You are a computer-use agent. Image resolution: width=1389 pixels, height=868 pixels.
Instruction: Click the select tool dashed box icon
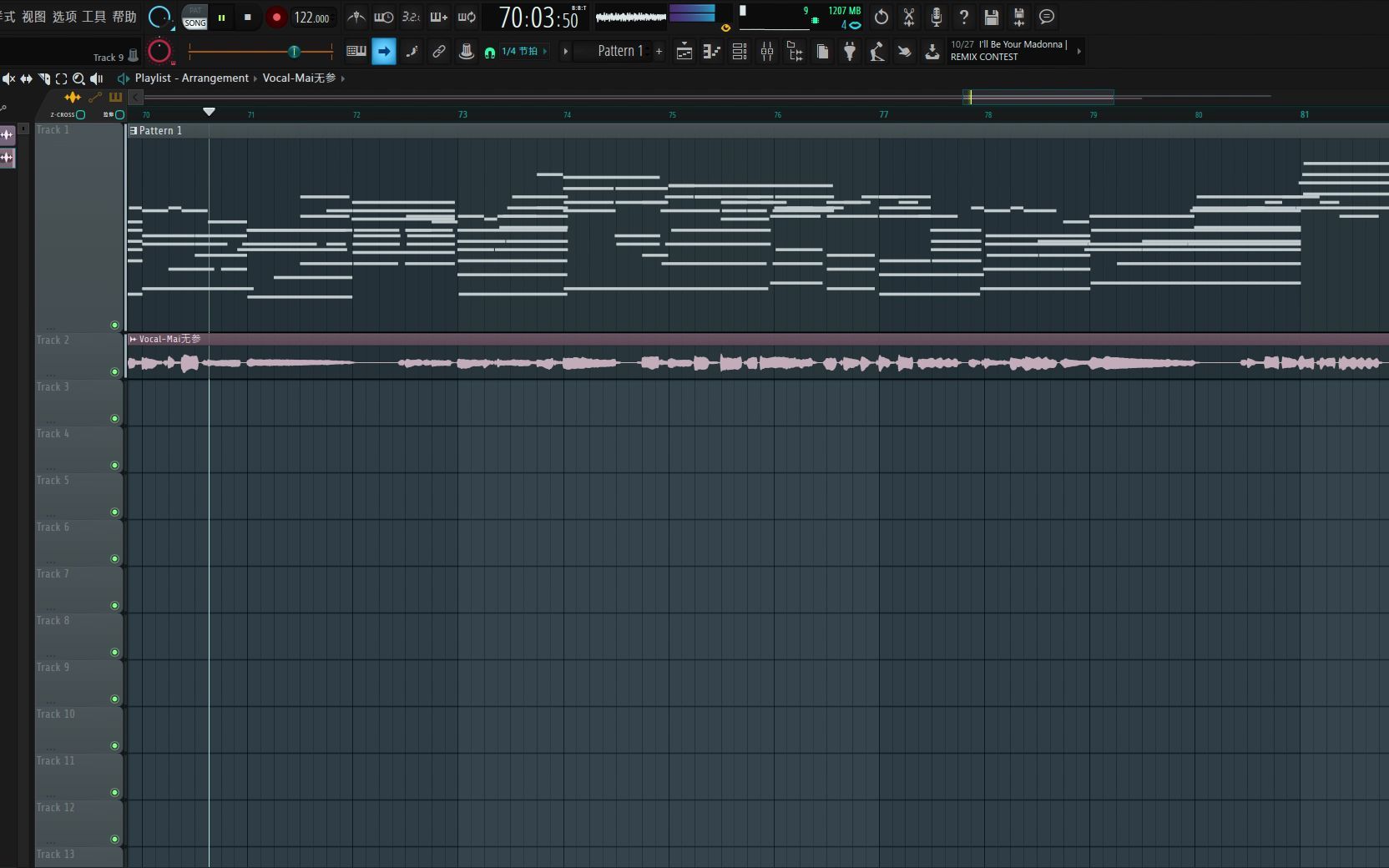(61, 78)
